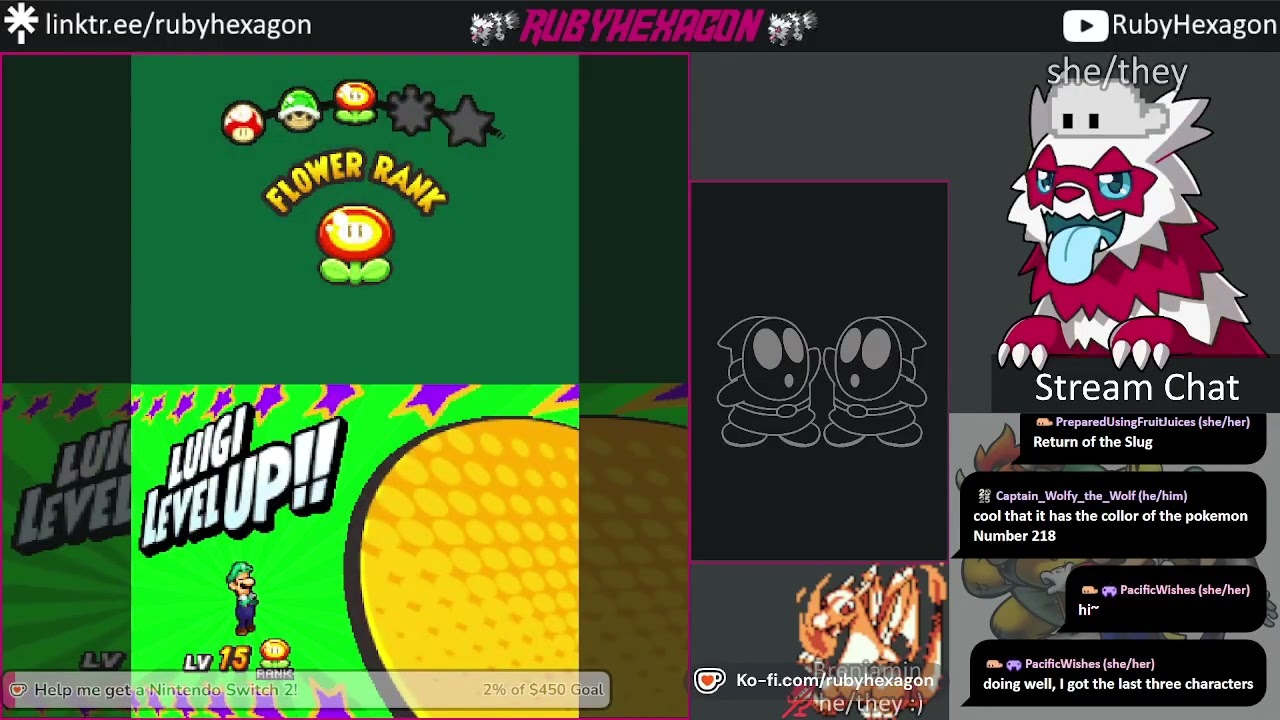Select the greyed-out Shine rank icon

coord(411,108)
